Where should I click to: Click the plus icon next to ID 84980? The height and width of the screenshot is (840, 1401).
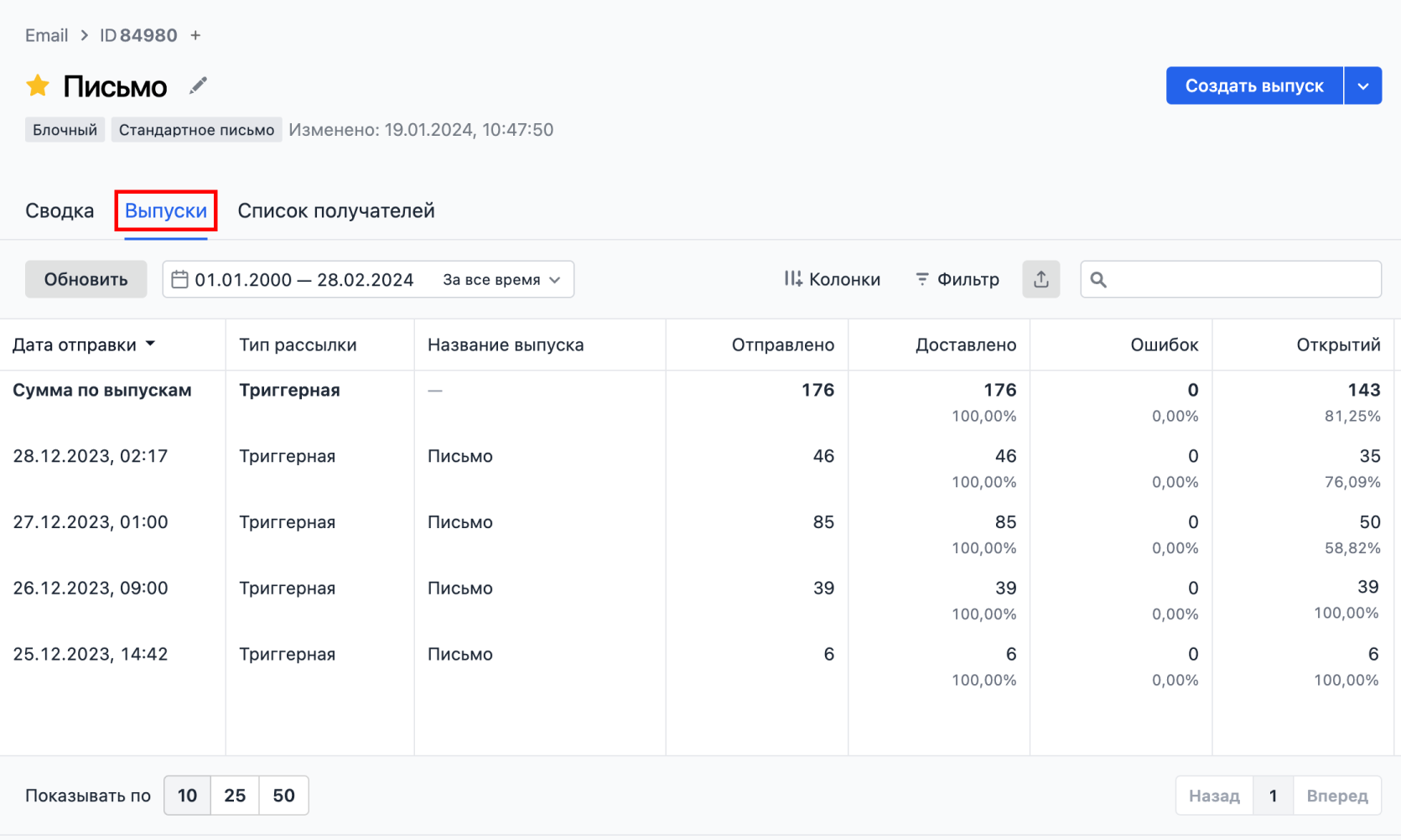tap(195, 35)
